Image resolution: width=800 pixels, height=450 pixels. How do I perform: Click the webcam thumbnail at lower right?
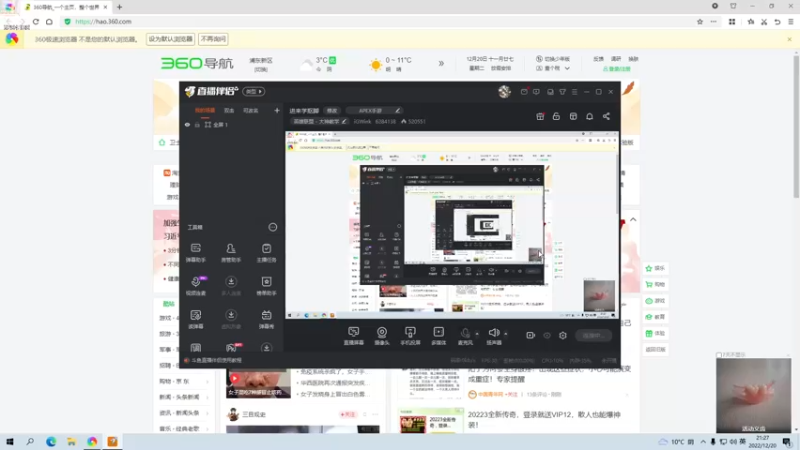tap(754, 395)
